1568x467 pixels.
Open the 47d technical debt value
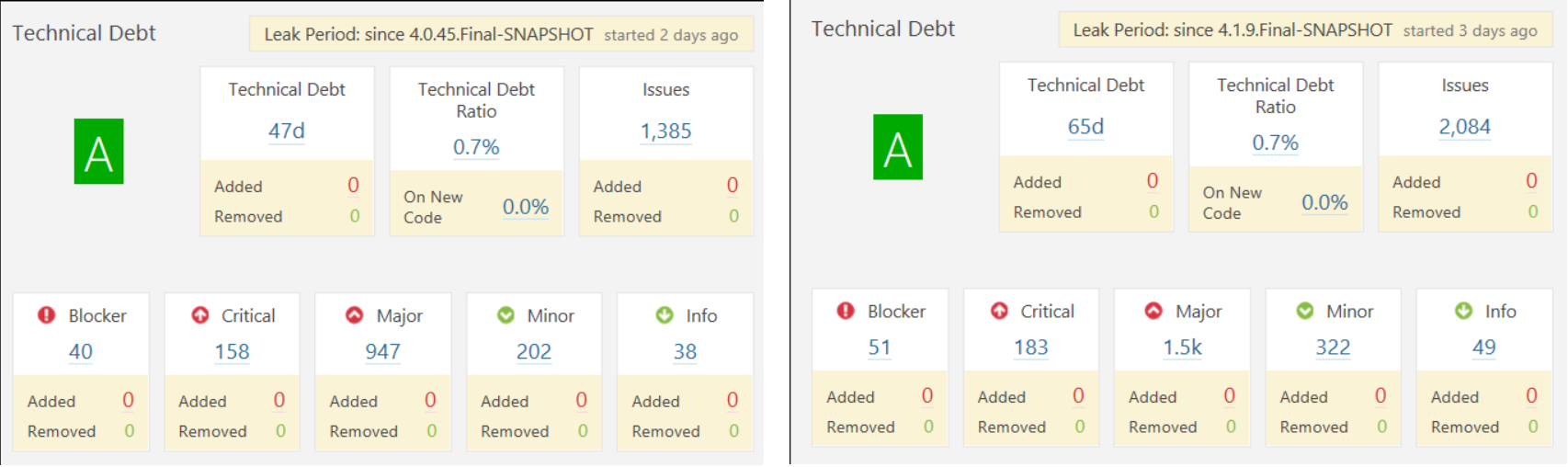pyautogui.click(x=287, y=131)
